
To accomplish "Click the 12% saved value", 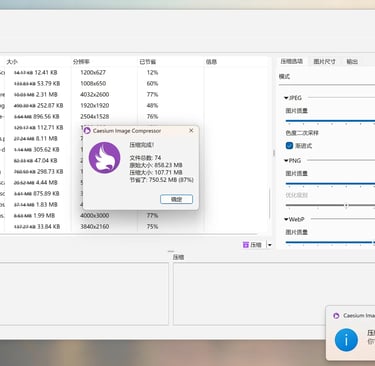I will coord(152,73).
